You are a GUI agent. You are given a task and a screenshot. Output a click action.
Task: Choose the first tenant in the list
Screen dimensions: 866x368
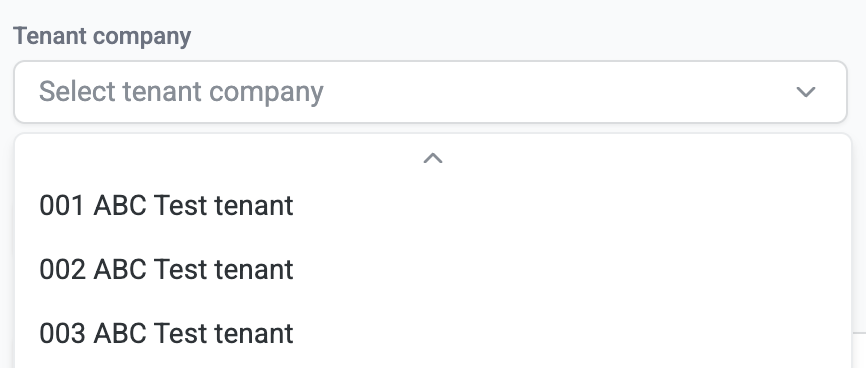pyautogui.click(x=432, y=206)
